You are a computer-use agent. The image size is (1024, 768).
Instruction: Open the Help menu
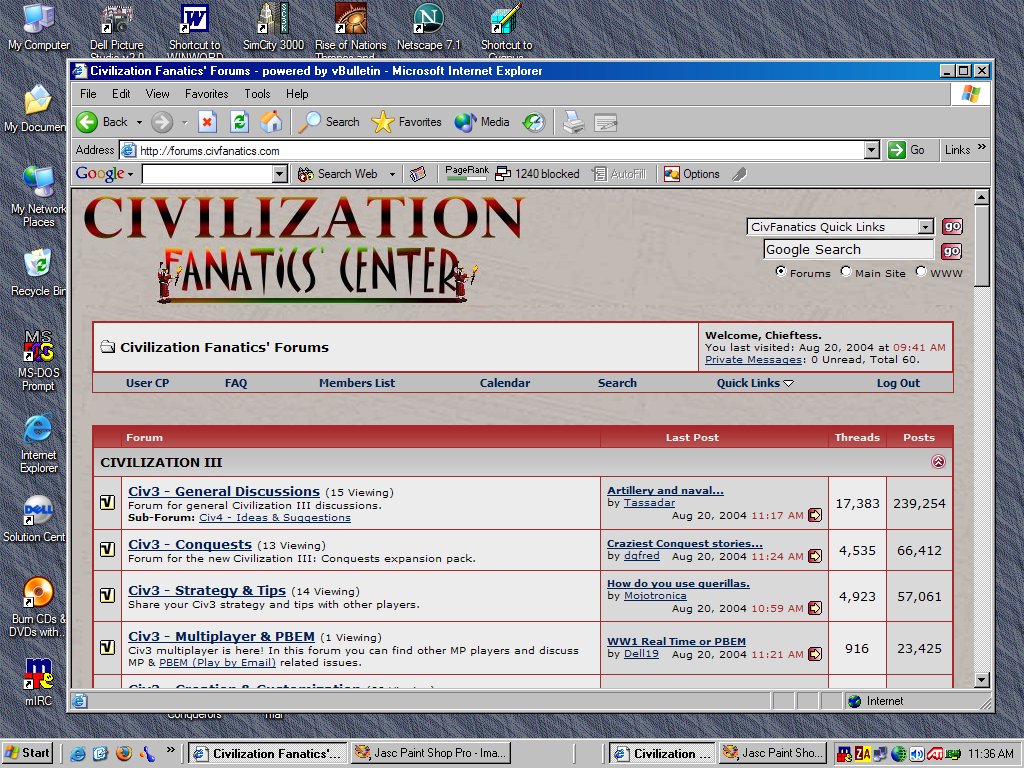[297, 94]
